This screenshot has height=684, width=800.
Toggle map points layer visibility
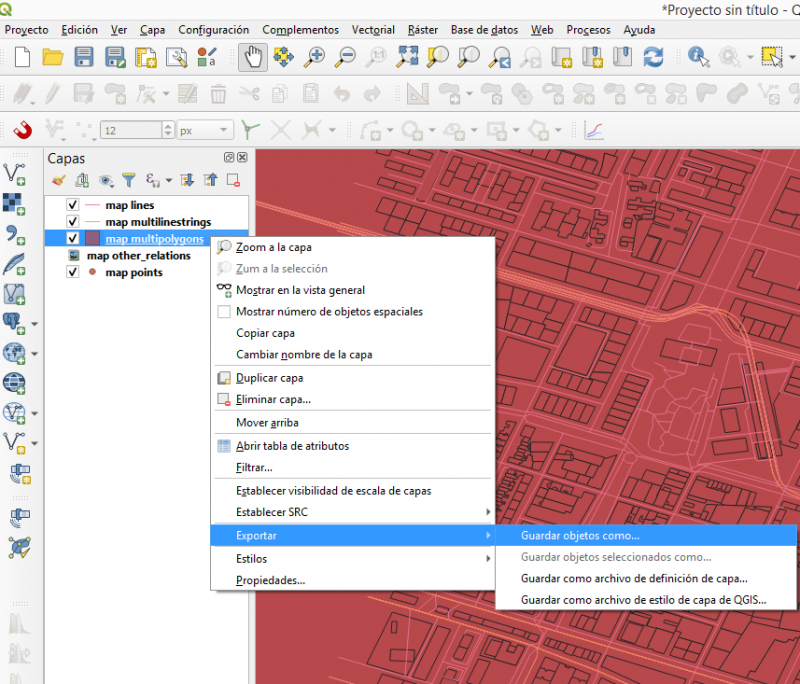(x=72, y=271)
